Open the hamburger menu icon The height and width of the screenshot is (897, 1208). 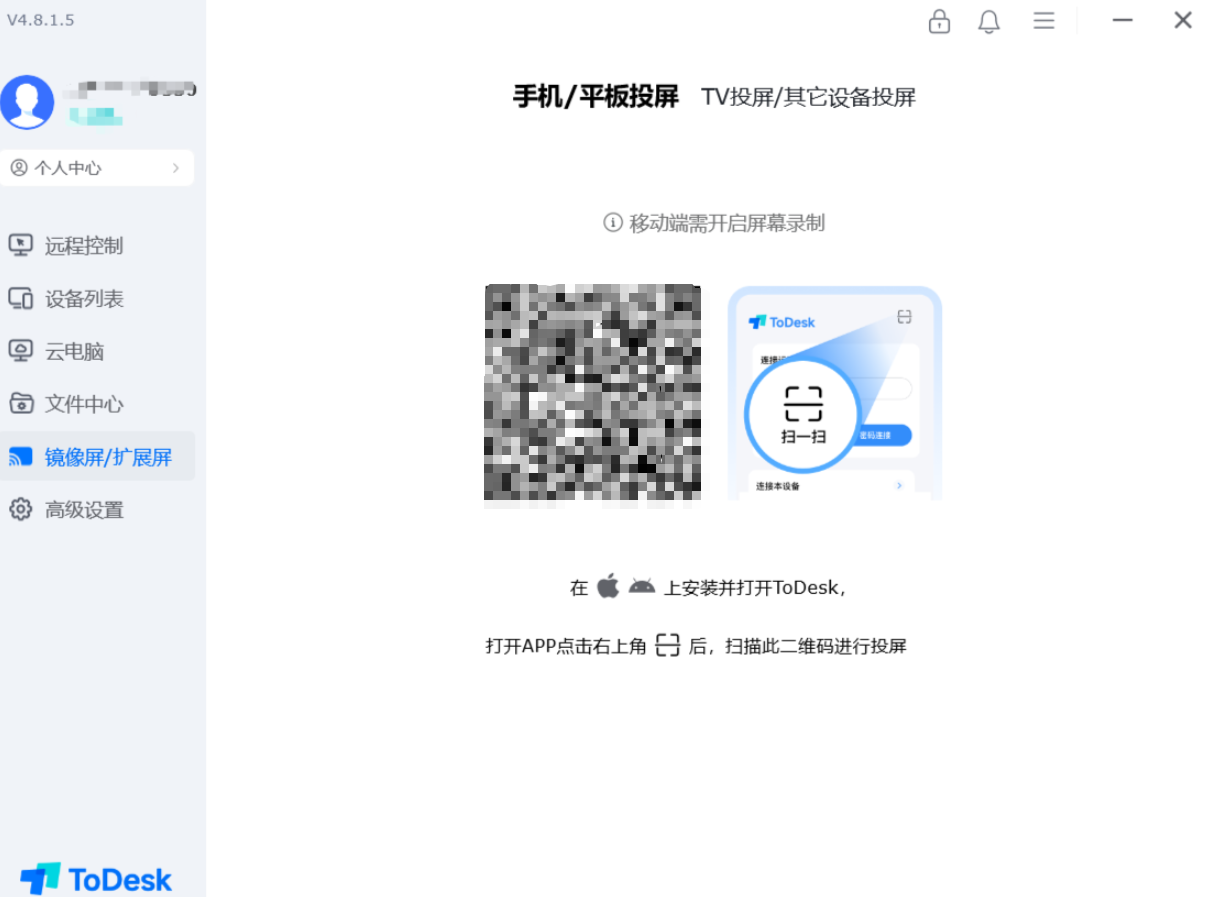pos(1044,20)
